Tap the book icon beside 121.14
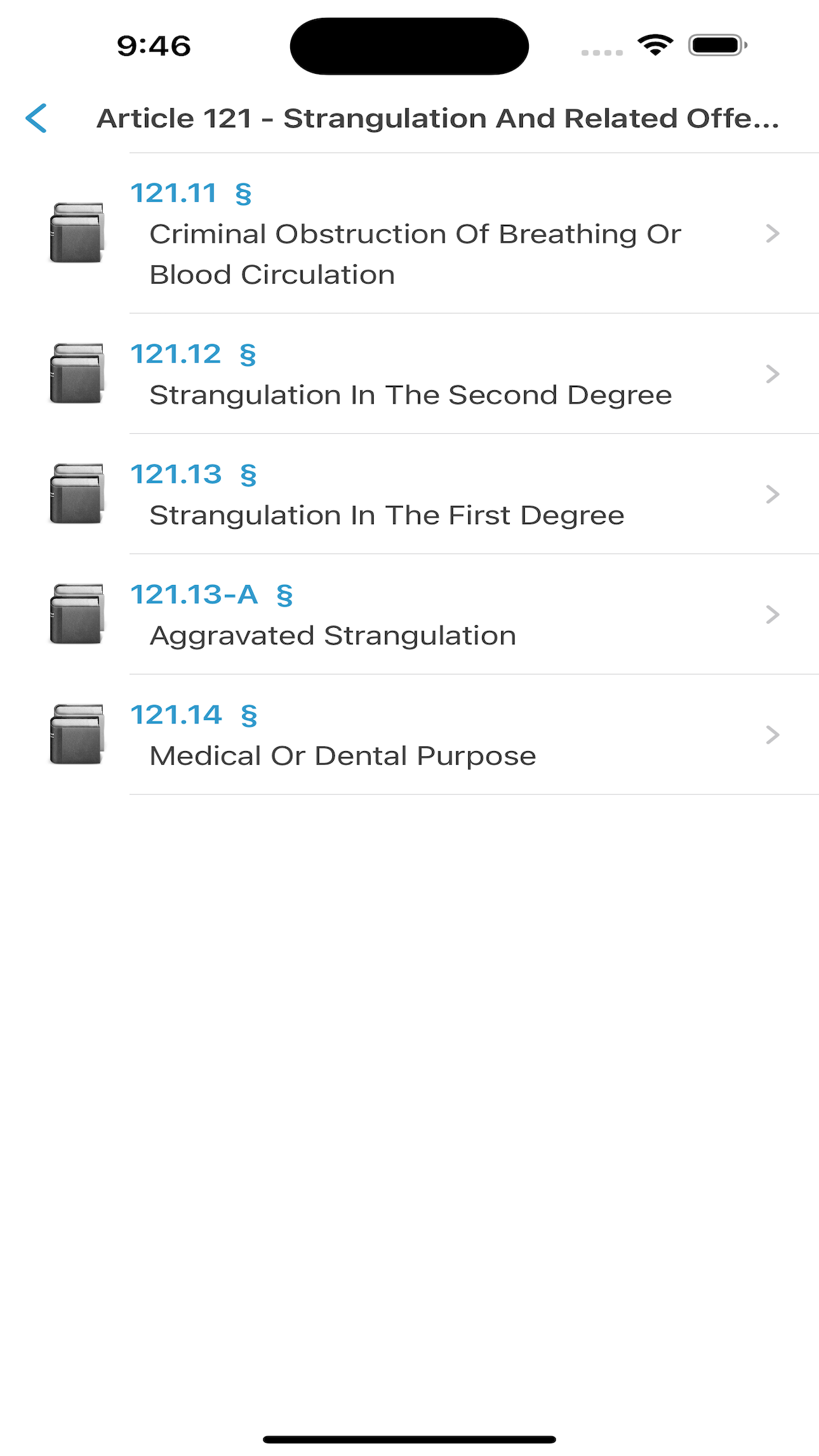819x1456 pixels. 77,735
